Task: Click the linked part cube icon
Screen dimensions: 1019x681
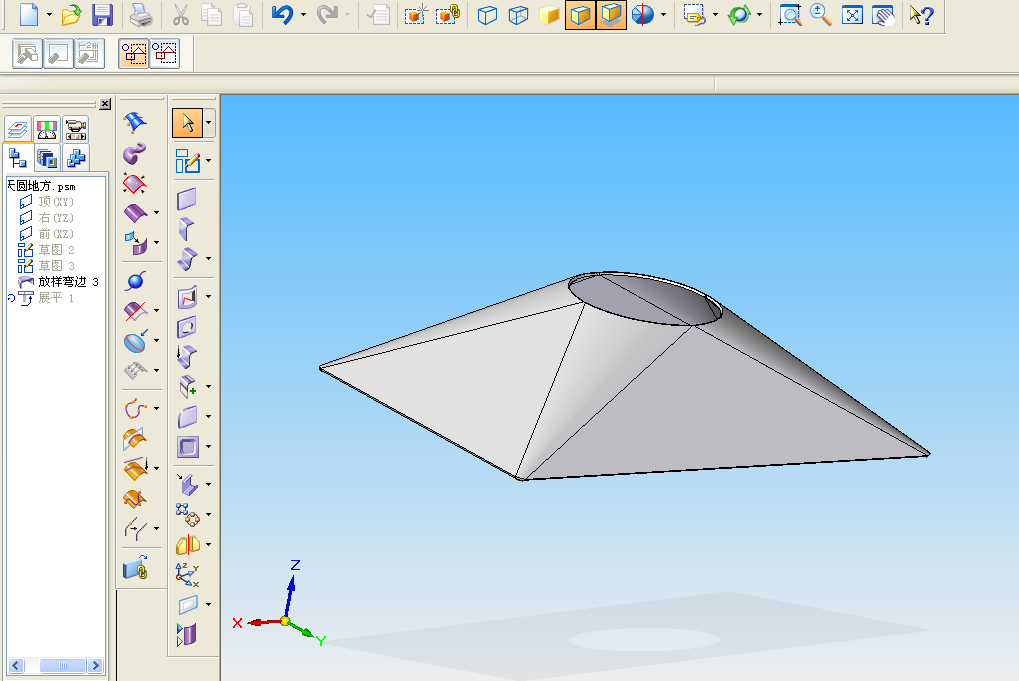Action: [x=448, y=14]
